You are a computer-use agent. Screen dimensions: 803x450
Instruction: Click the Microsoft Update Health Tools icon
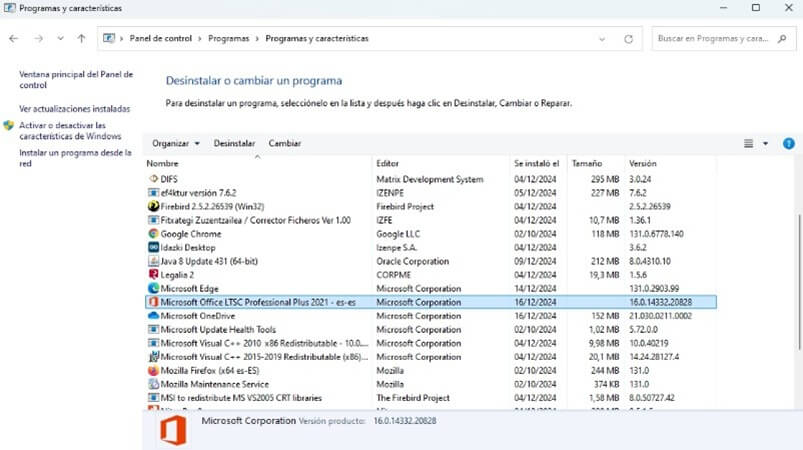(153, 330)
